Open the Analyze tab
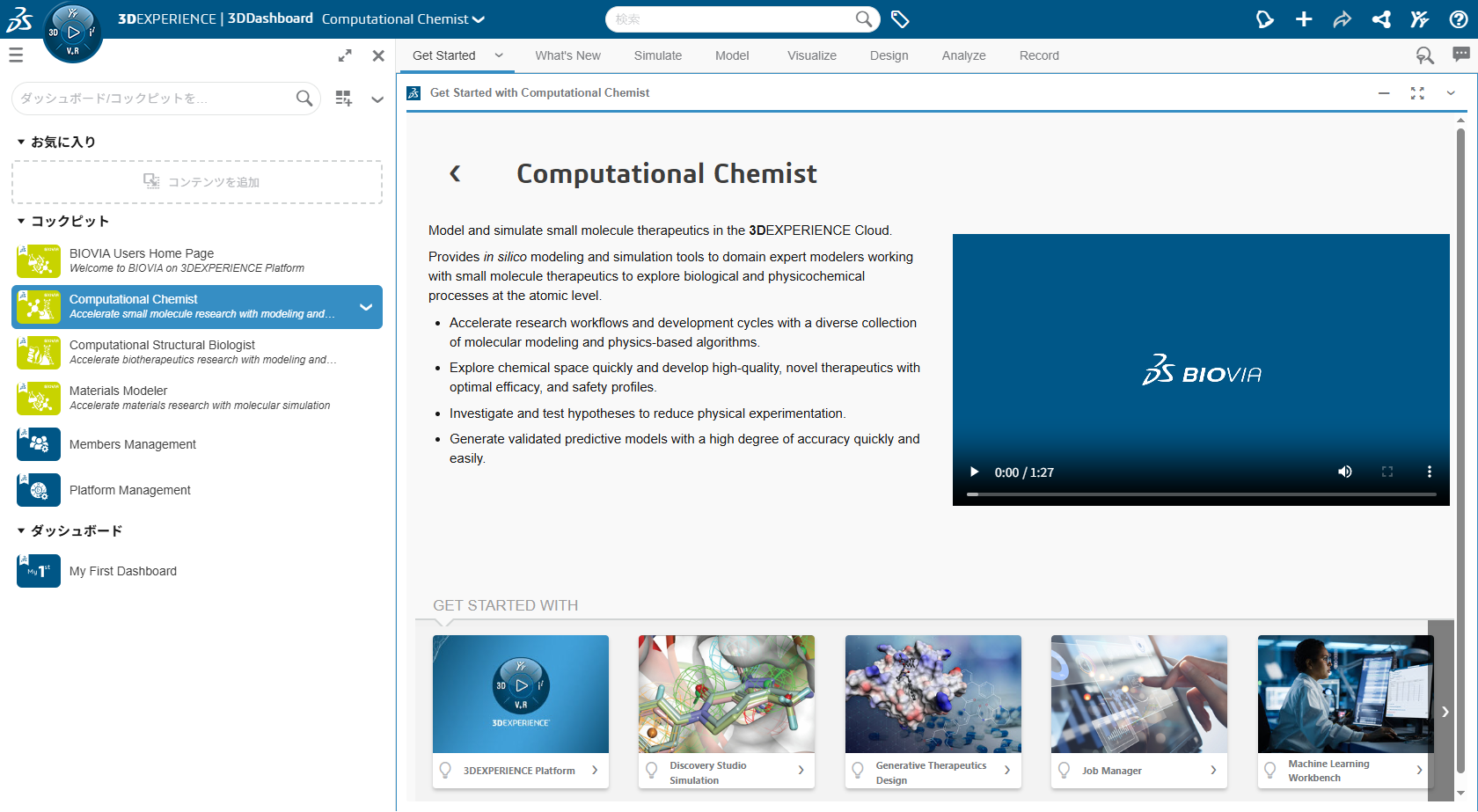The height and width of the screenshot is (812, 1478). (x=963, y=55)
